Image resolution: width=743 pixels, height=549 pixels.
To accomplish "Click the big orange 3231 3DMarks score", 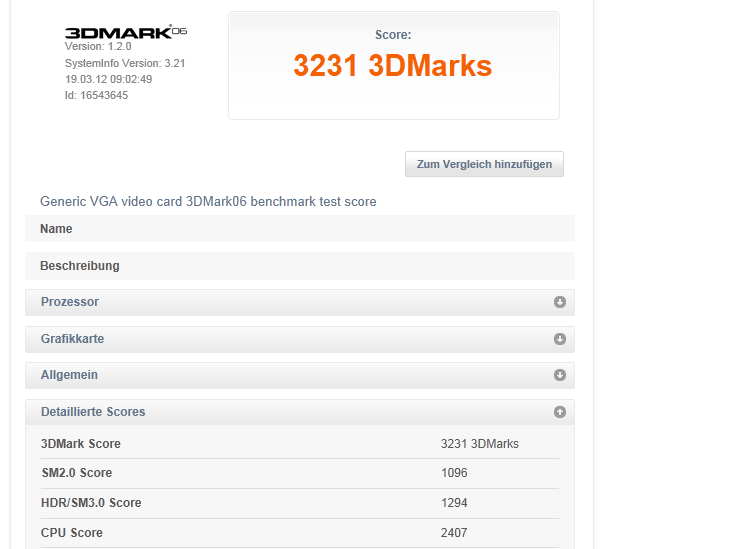I will [x=393, y=65].
